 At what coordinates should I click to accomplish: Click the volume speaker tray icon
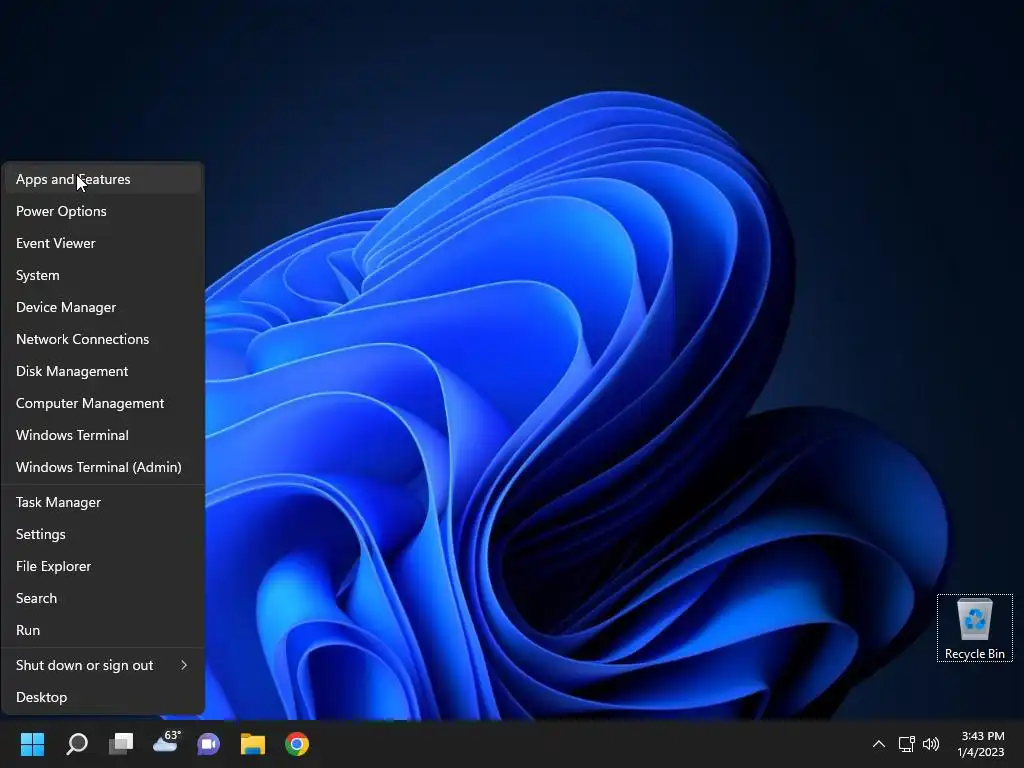pos(931,744)
